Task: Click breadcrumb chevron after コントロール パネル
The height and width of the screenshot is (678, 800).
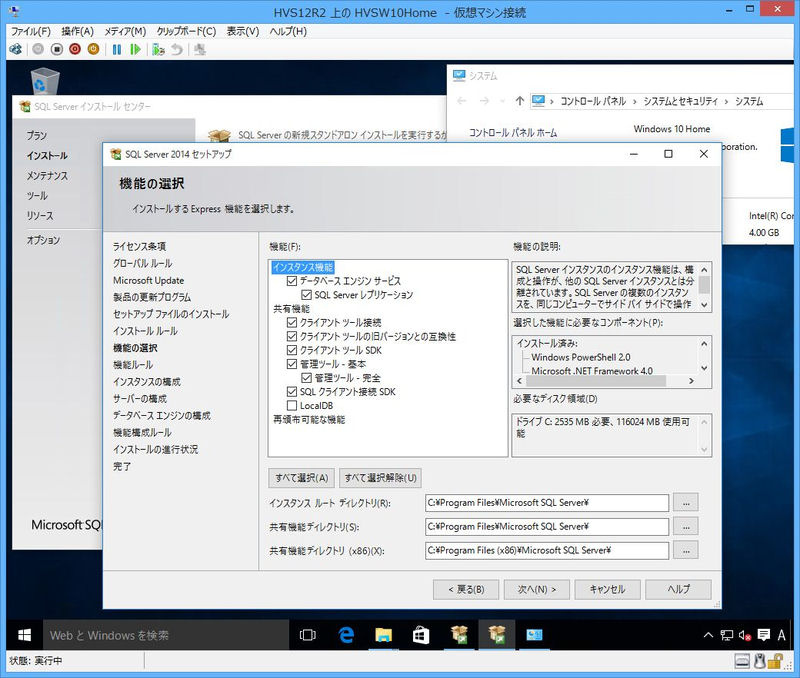Action: click(x=635, y=102)
